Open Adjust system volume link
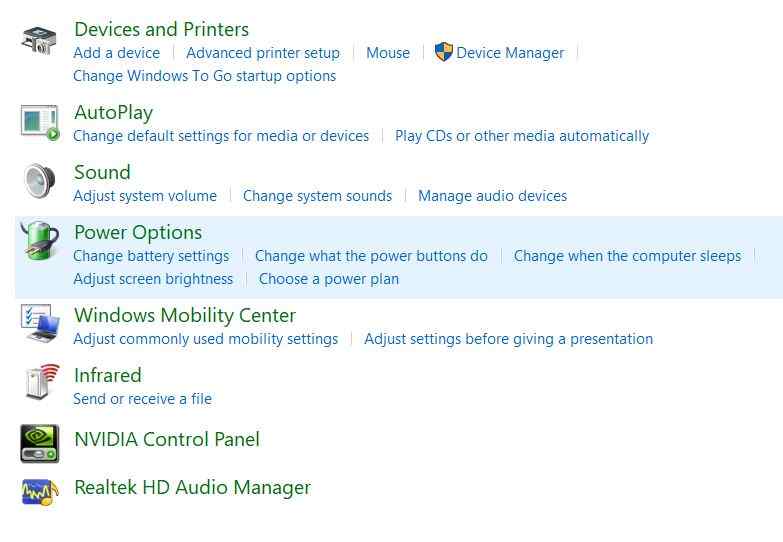Image resolution: width=783 pixels, height=542 pixels. tap(144, 196)
